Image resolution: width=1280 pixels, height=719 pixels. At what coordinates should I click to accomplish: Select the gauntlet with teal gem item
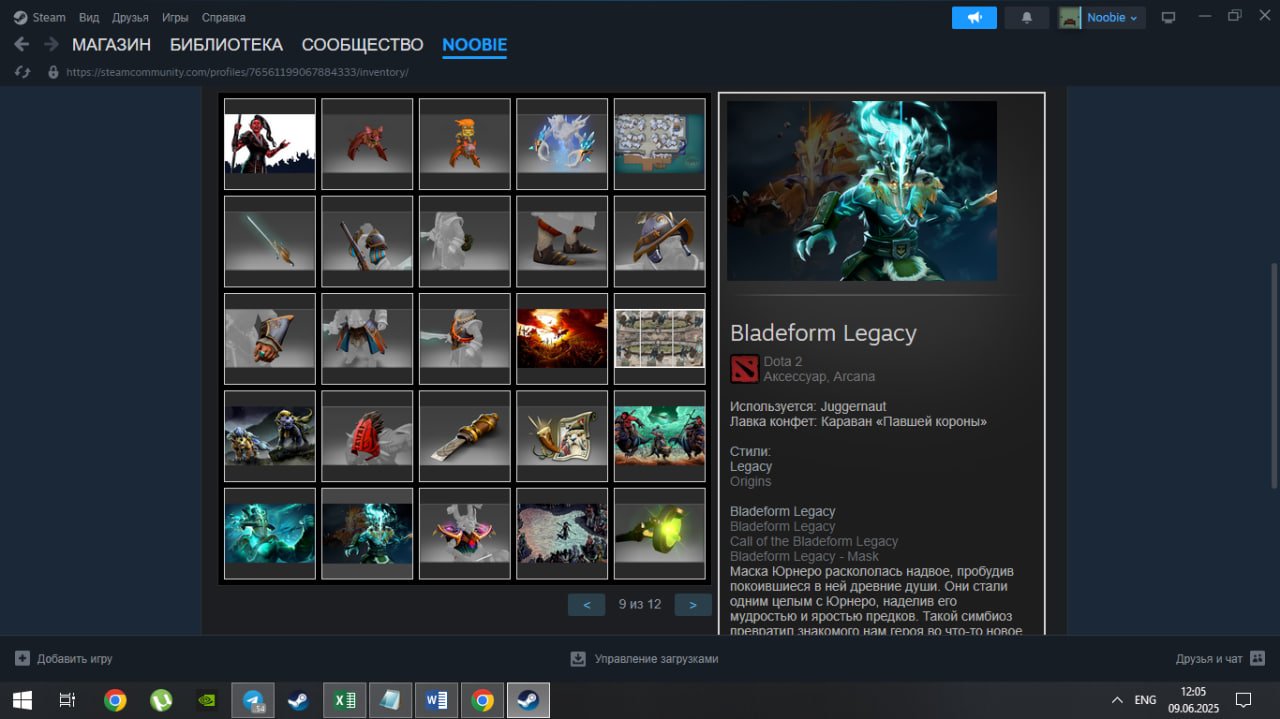pos(270,339)
